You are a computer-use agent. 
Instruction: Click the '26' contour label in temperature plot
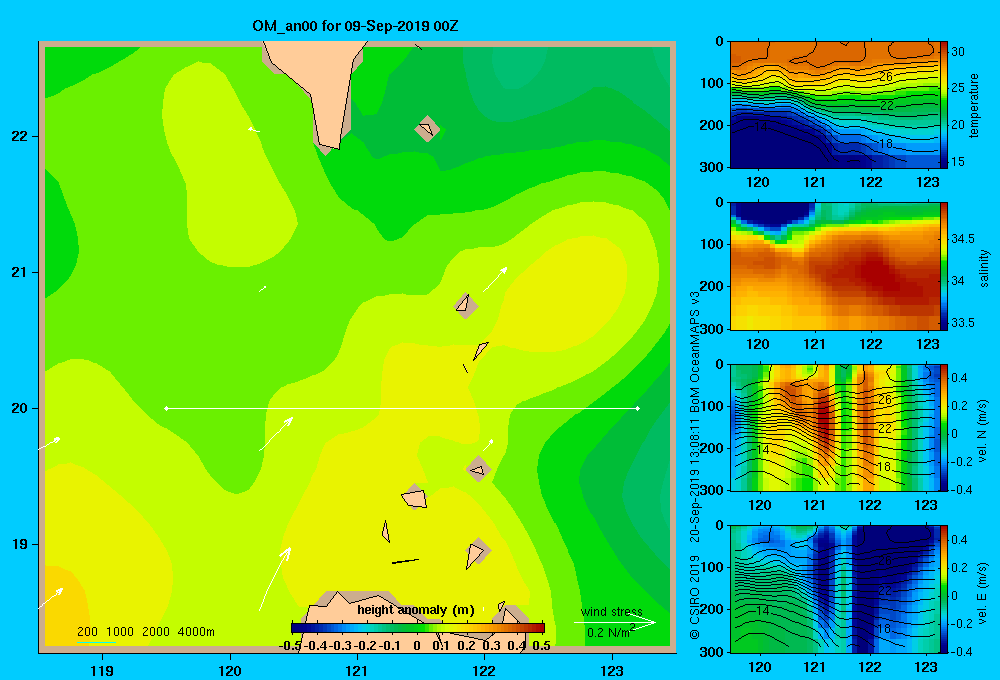click(x=885, y=77)
